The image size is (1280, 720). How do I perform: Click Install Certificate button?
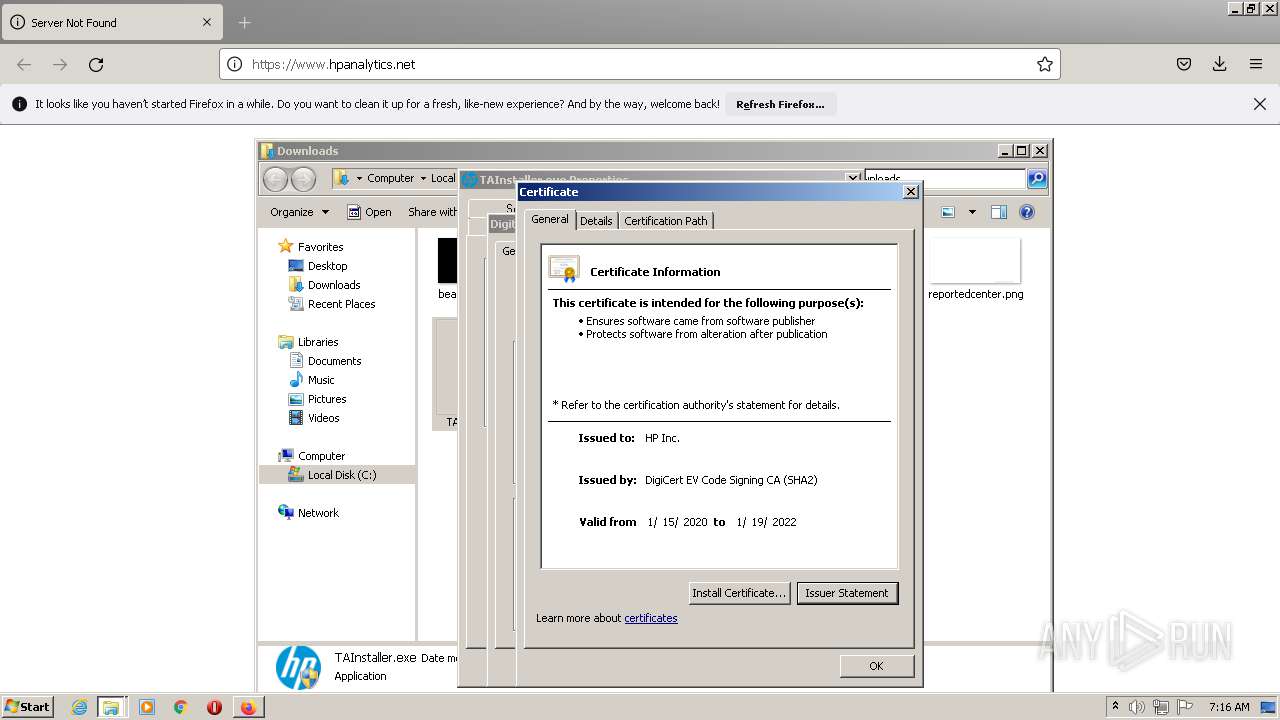click(x=739, y=593)
